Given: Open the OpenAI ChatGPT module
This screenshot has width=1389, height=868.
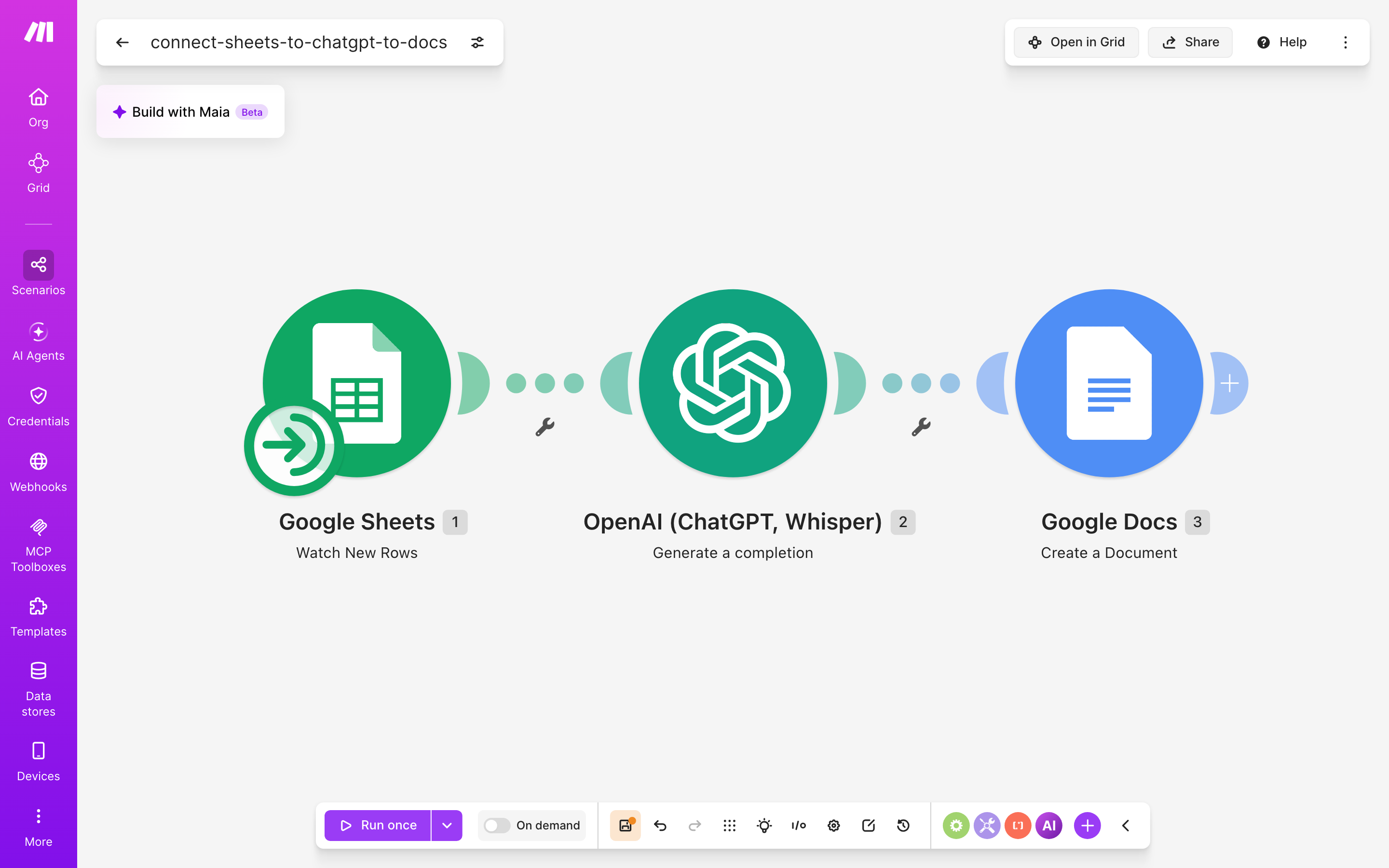Looking at the screenshot, I should (733, 383).
